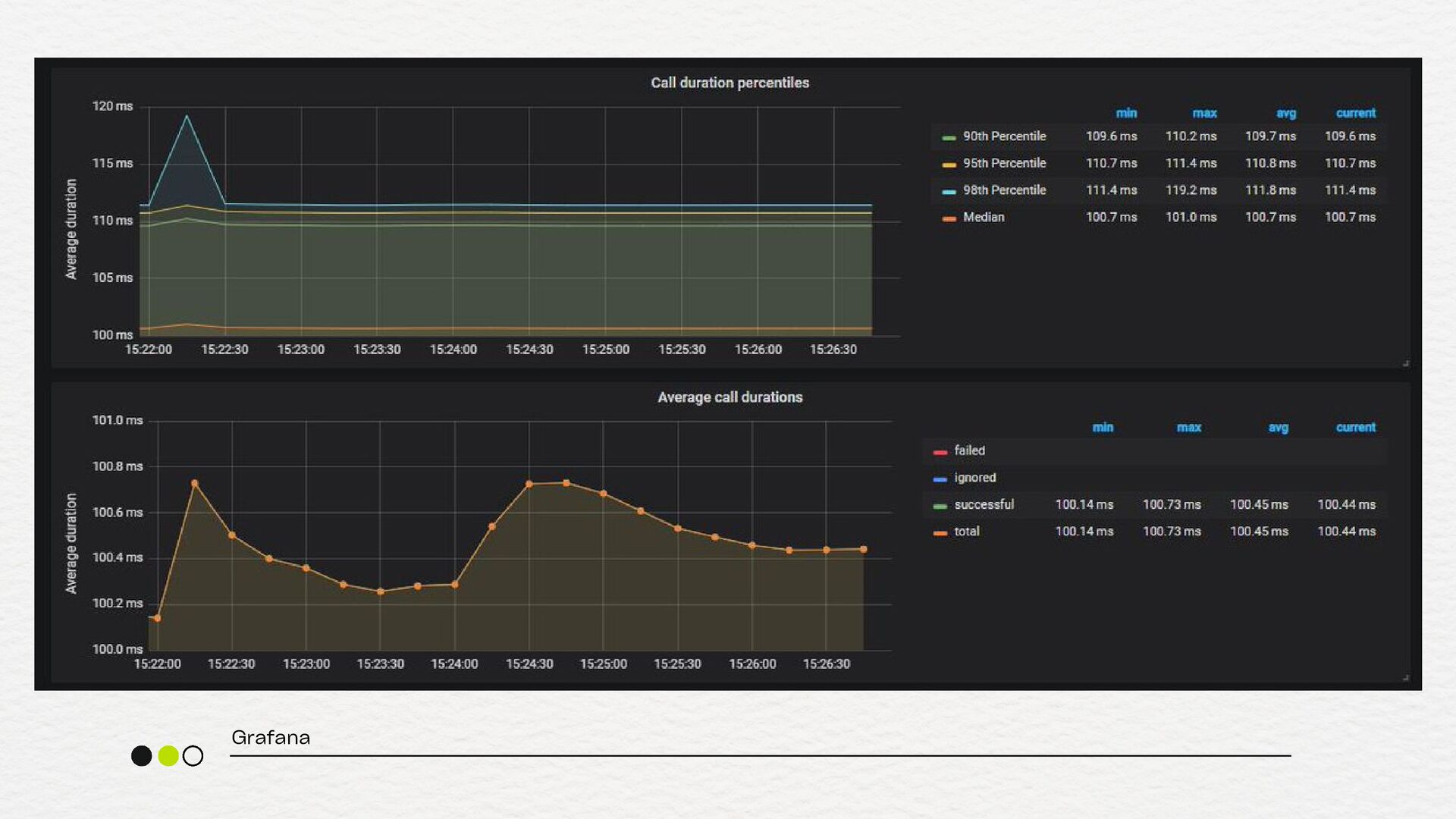Toggle the ignored series in legend
This screenshot has height=819, width=1456.
coord(974,478)
